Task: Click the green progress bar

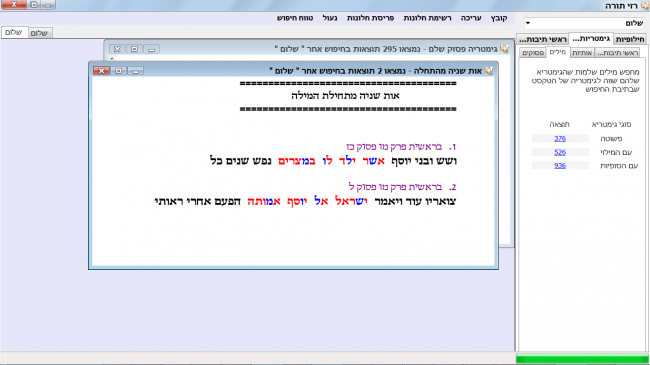Action: [582, 359]
